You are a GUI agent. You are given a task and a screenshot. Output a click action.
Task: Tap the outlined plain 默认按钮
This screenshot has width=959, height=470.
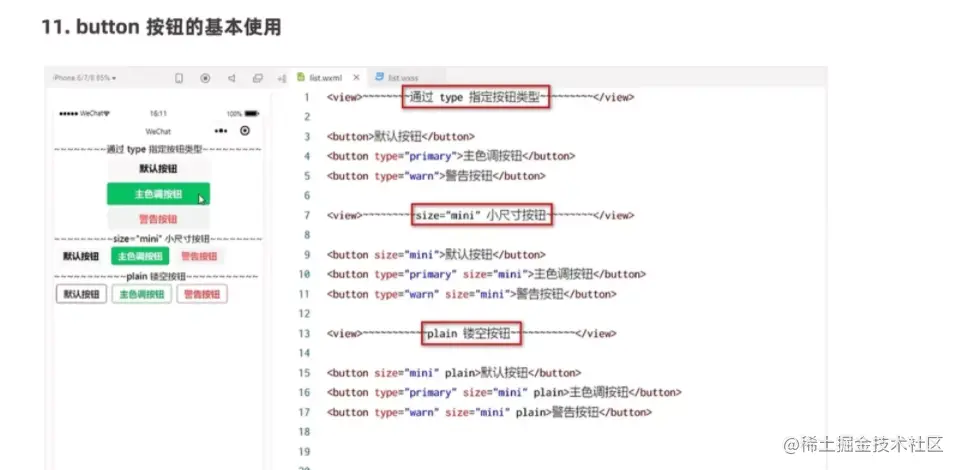click(81, 294)
